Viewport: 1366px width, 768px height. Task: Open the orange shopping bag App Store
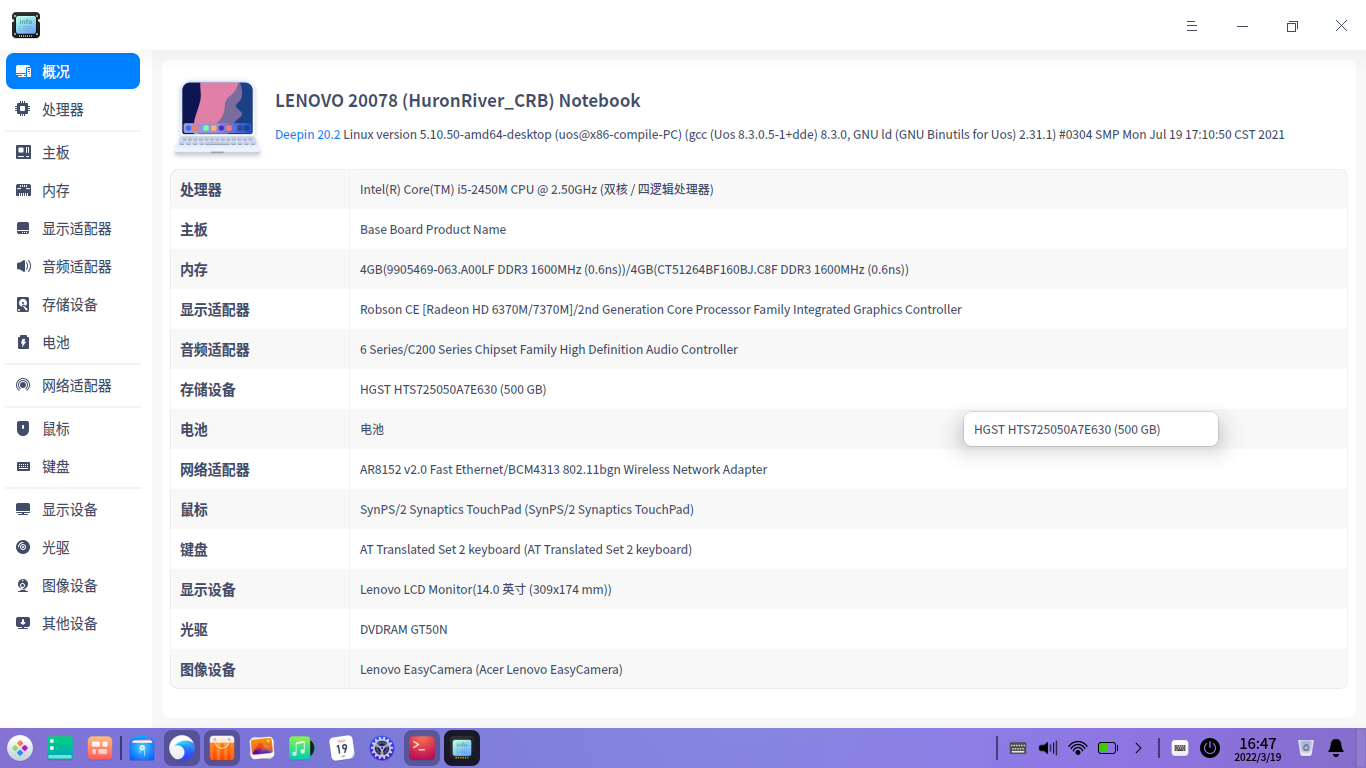tap(222, 748)
